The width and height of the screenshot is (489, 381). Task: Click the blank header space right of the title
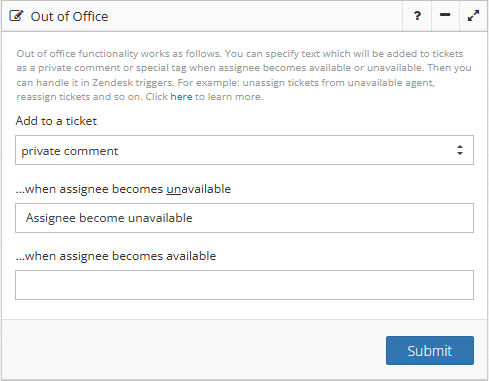pos(255,16)
